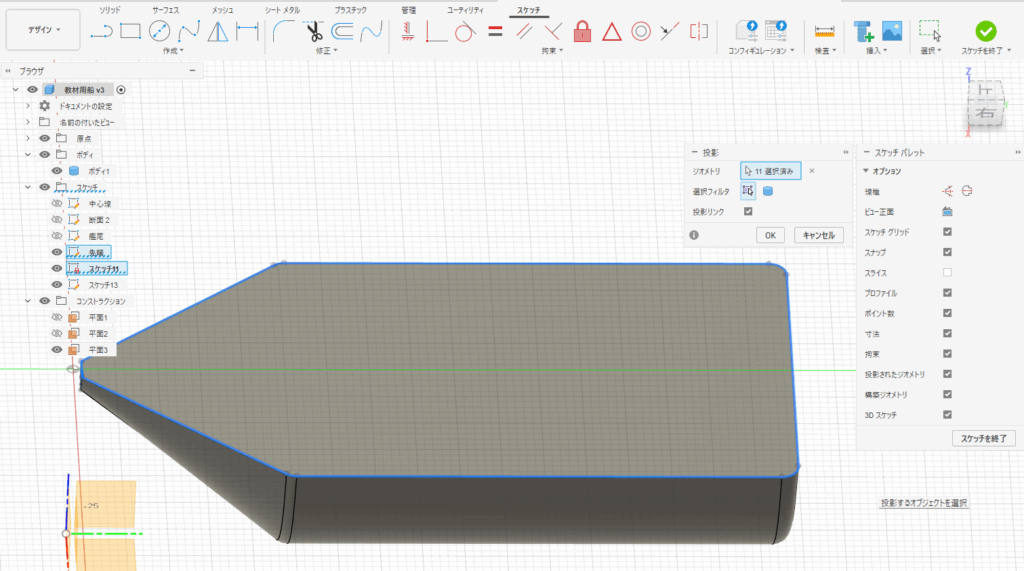Click the red lock constraint icon
Image resolution: width=1024 pixels, height=571 pixels.
tap(583, 31)
